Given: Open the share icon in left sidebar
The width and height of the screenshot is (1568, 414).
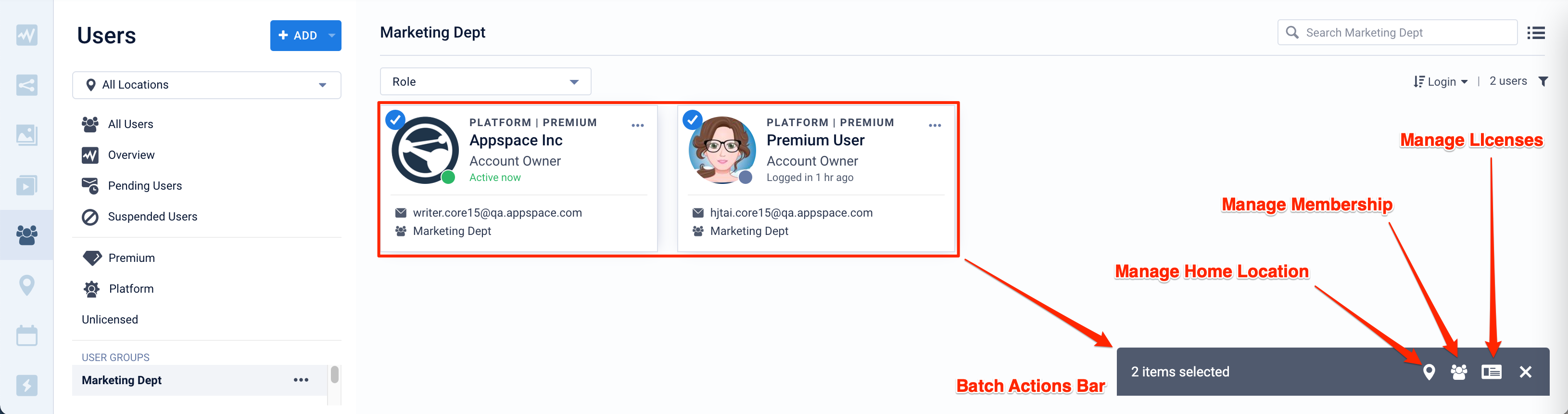Looking at the screenshot, I should 27,85.
